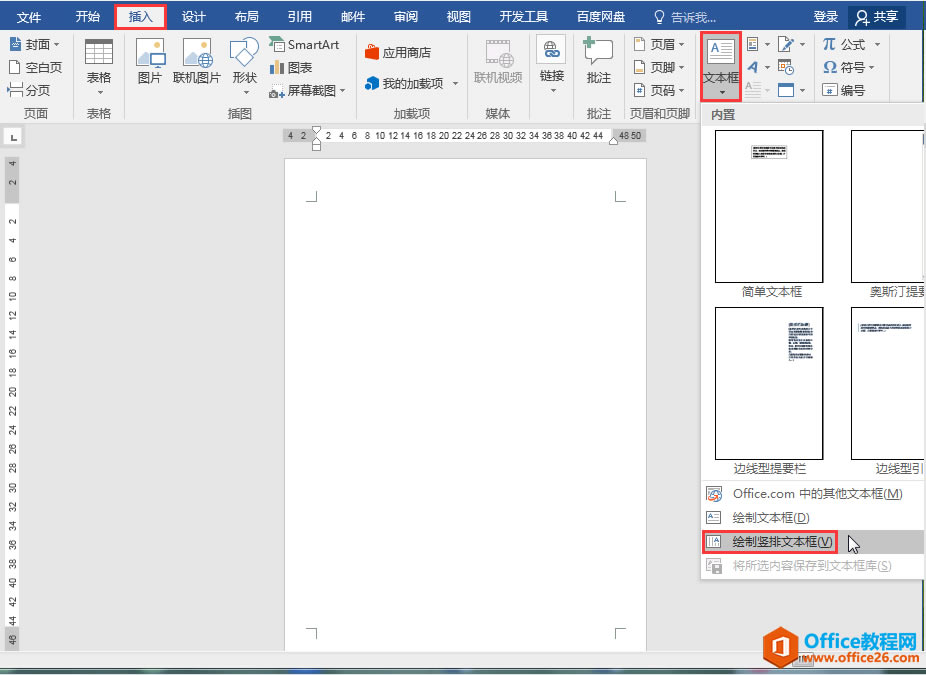
Task: Click the 链接 link icon
Action: [x=552, y=50]
